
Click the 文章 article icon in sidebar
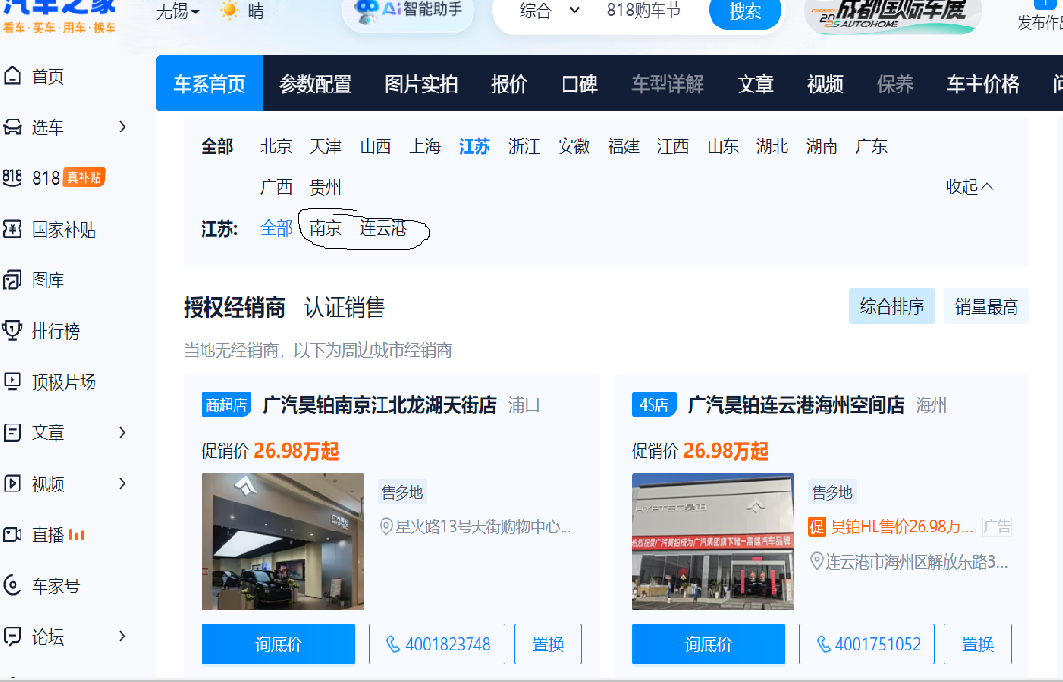click(x=12, y=432)
